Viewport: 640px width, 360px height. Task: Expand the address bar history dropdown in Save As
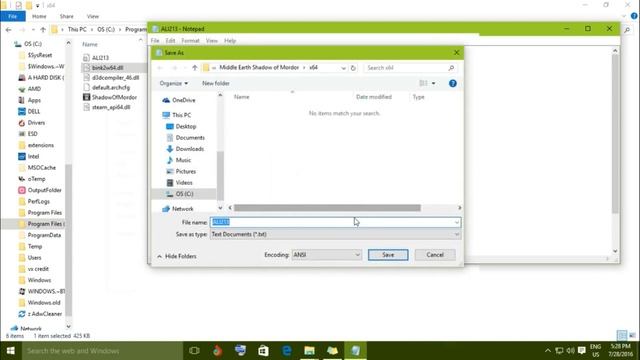(x=343, y=68)
